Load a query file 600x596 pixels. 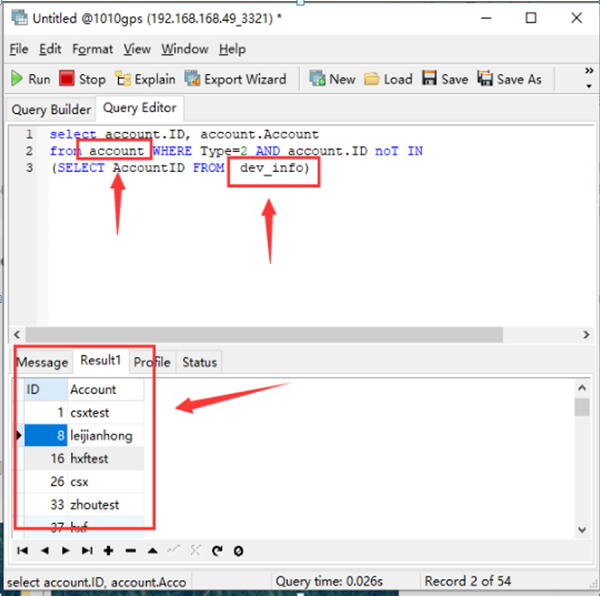point(388,79)
